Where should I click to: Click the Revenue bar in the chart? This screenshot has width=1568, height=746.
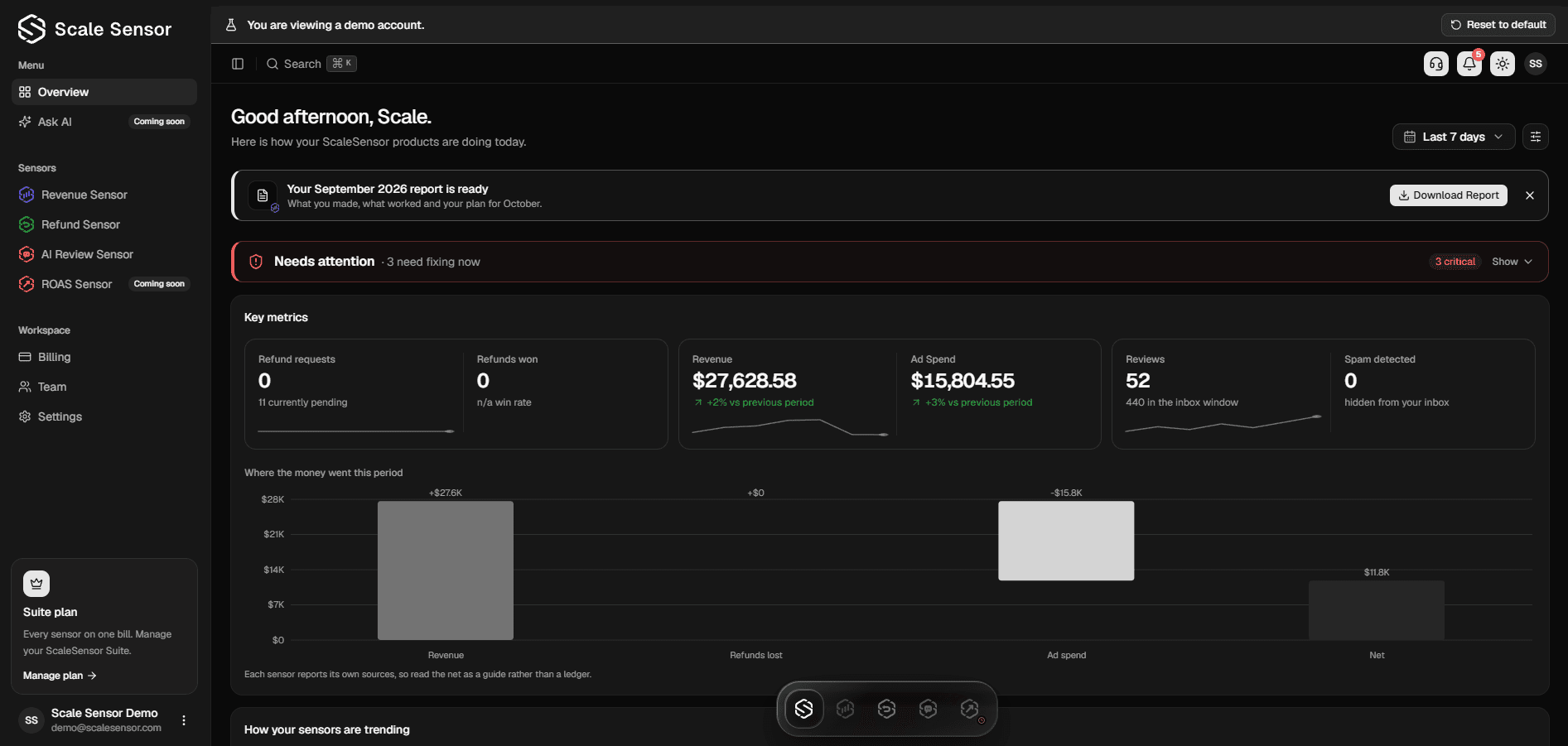tap(446, 570)
